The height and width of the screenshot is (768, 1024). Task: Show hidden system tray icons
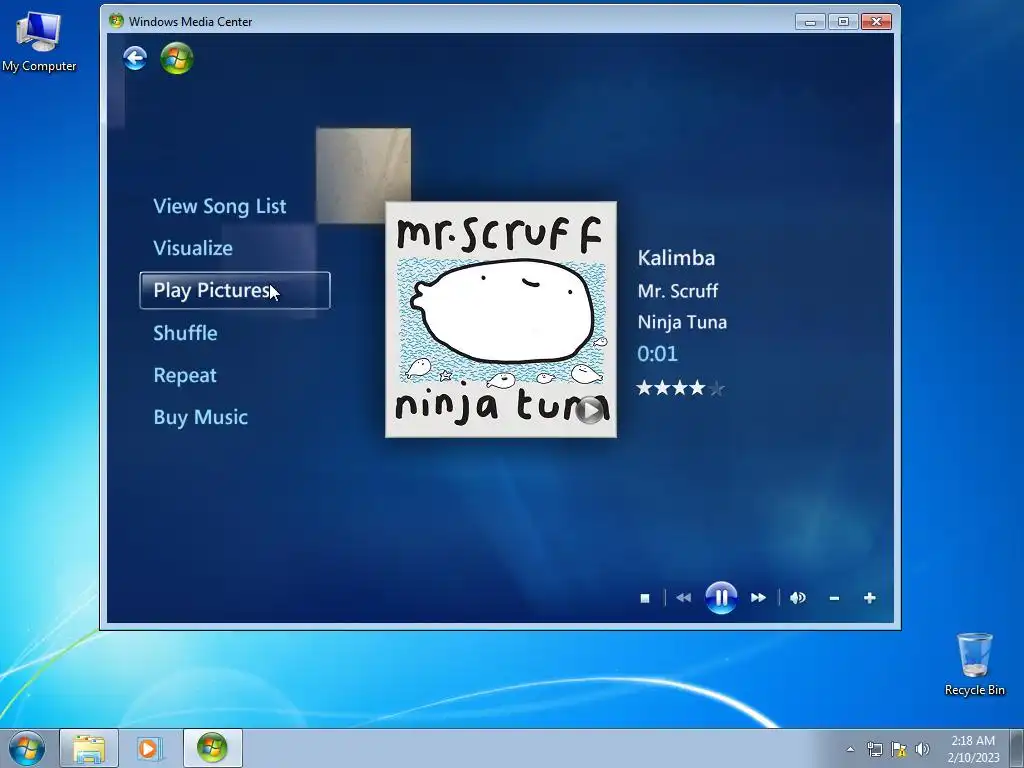(x=850, y=749)
